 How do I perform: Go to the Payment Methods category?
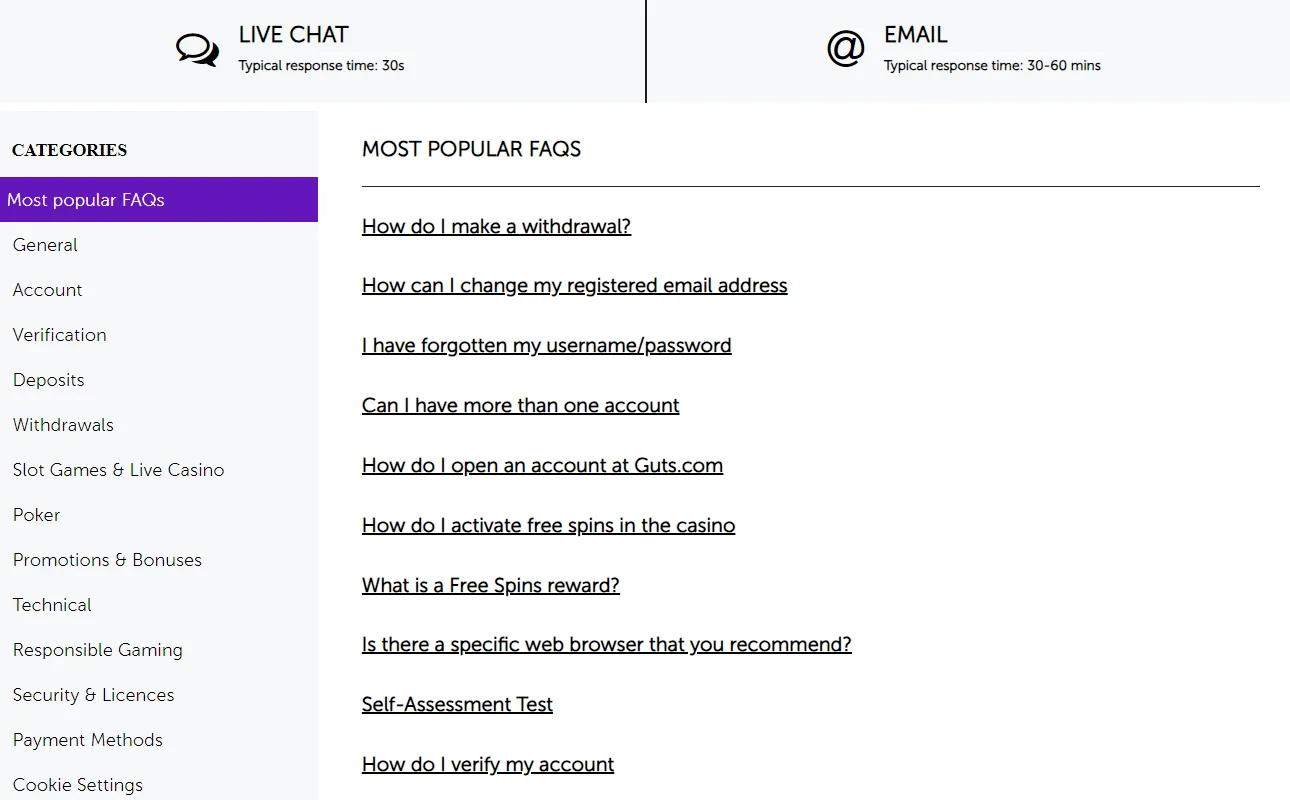pos(88,740)
